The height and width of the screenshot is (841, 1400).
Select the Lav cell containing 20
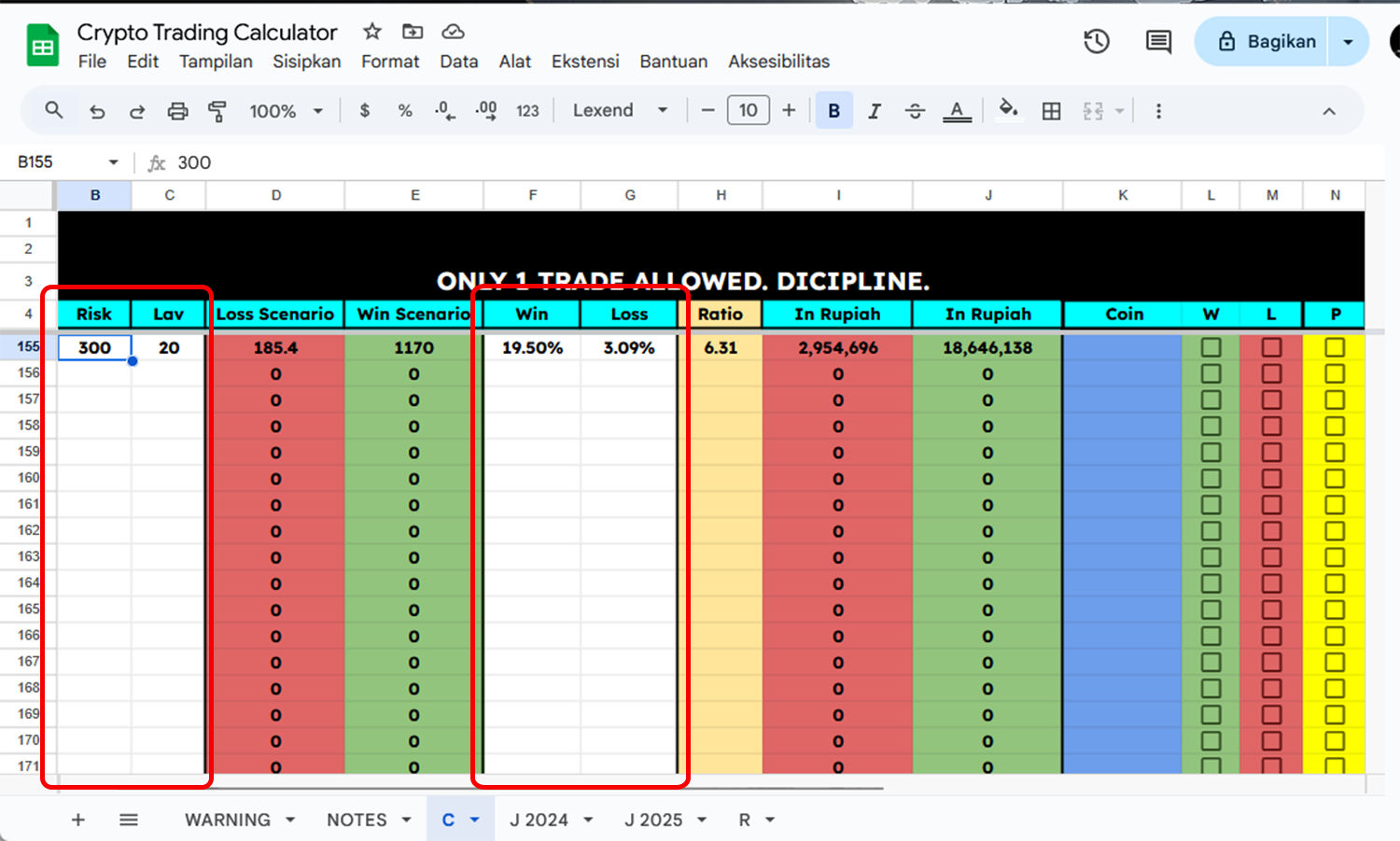(x=169, y=347)
